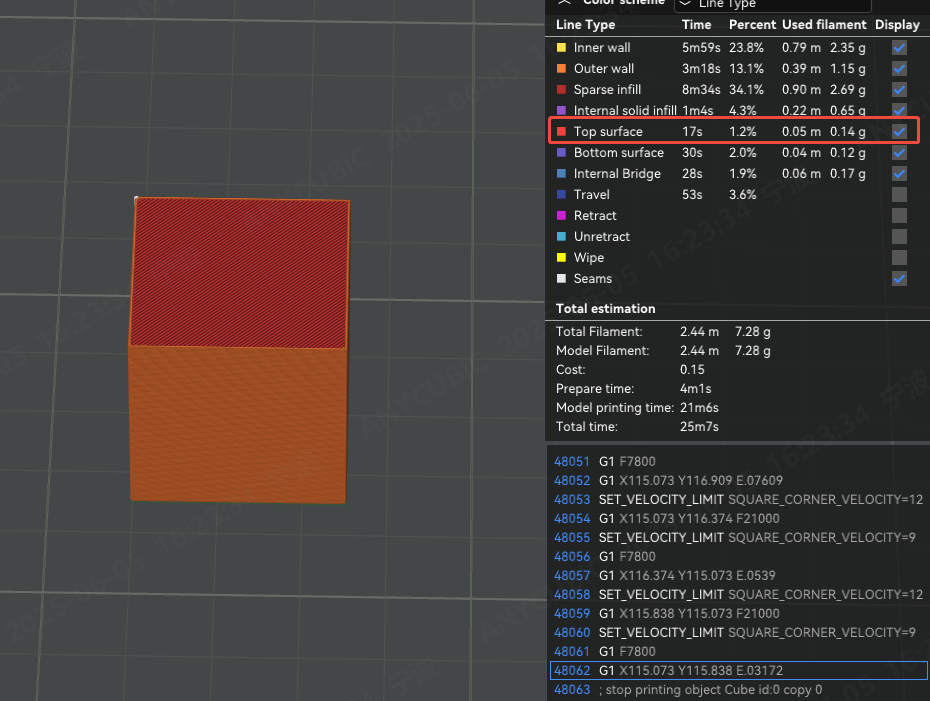Click the Total estimation heading
930x701 pixels.
coord(606,308)
